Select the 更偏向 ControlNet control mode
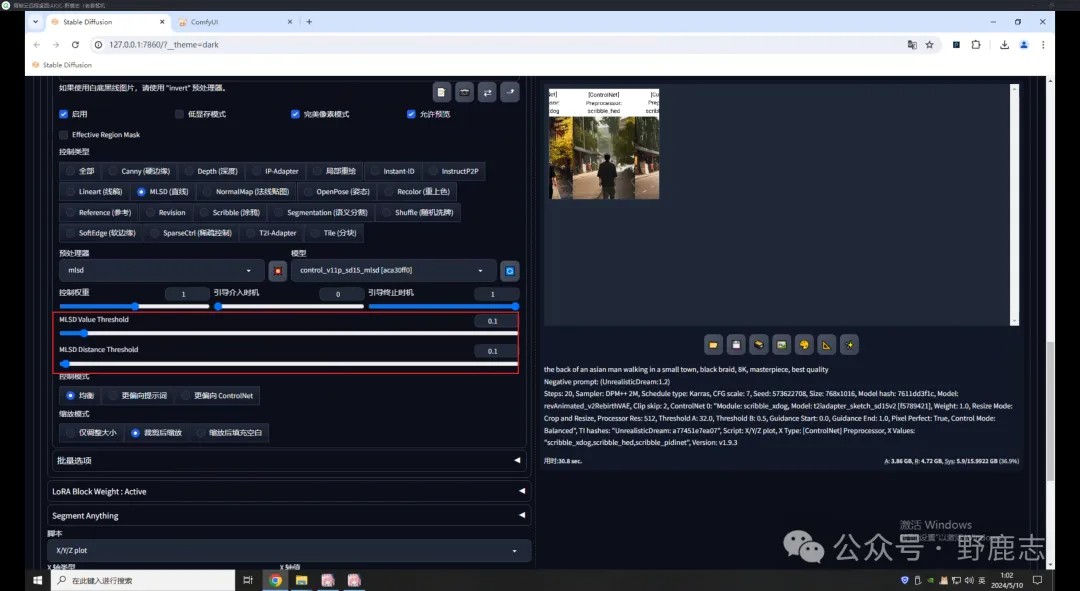This screenshot has width=1080, height=591. pos(218,395)
